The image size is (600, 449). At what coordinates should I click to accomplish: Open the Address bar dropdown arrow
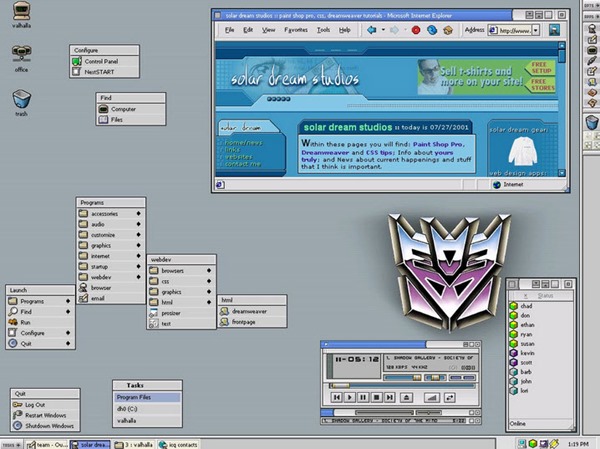pyautogui.click(x=536, y=30)
